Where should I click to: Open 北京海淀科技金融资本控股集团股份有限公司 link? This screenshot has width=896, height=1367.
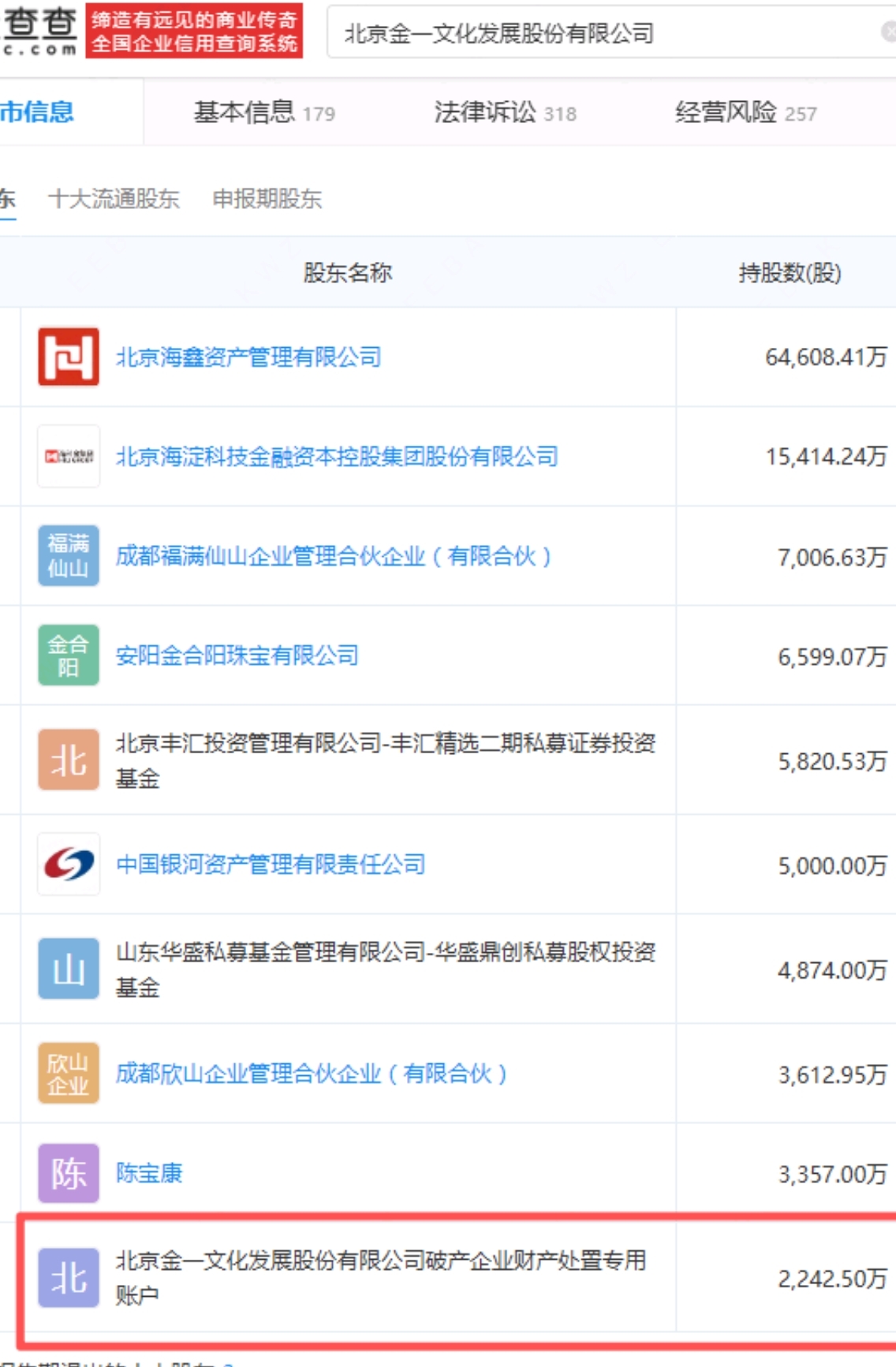coord(337,457)
